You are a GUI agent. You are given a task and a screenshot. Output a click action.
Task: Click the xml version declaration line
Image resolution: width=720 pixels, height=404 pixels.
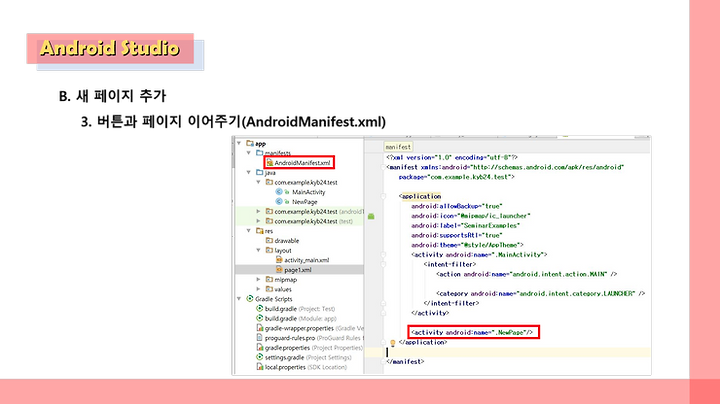coord(452,157)
